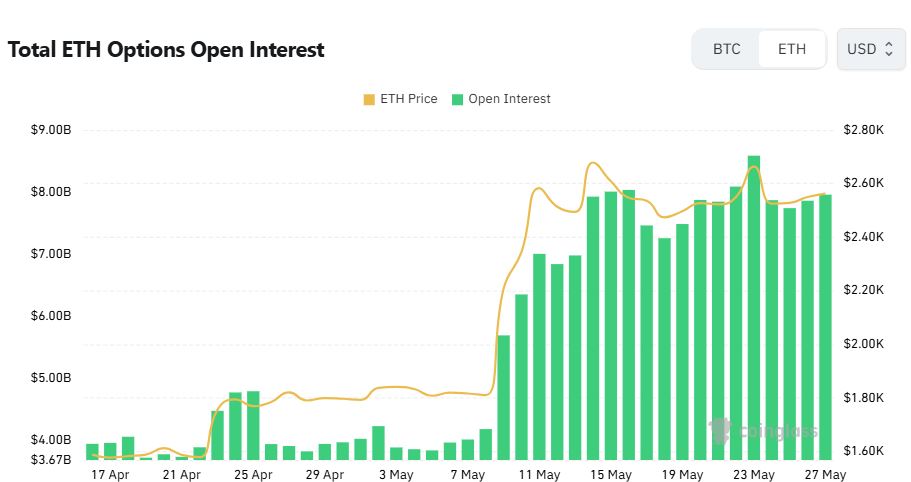911x482 pixels.
Task: Select the bar above 11 May
Action: click(539, 357)
